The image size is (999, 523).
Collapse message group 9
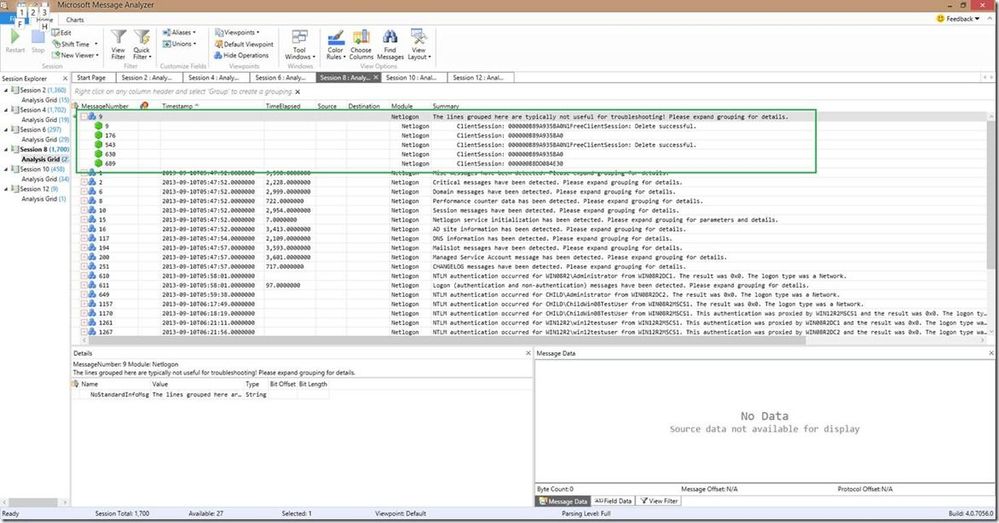tap(83, 117)
